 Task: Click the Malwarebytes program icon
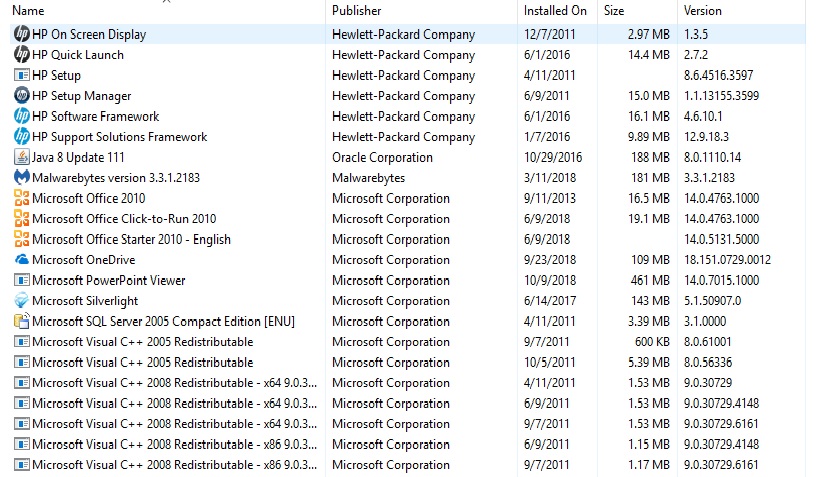click(22, 178)
